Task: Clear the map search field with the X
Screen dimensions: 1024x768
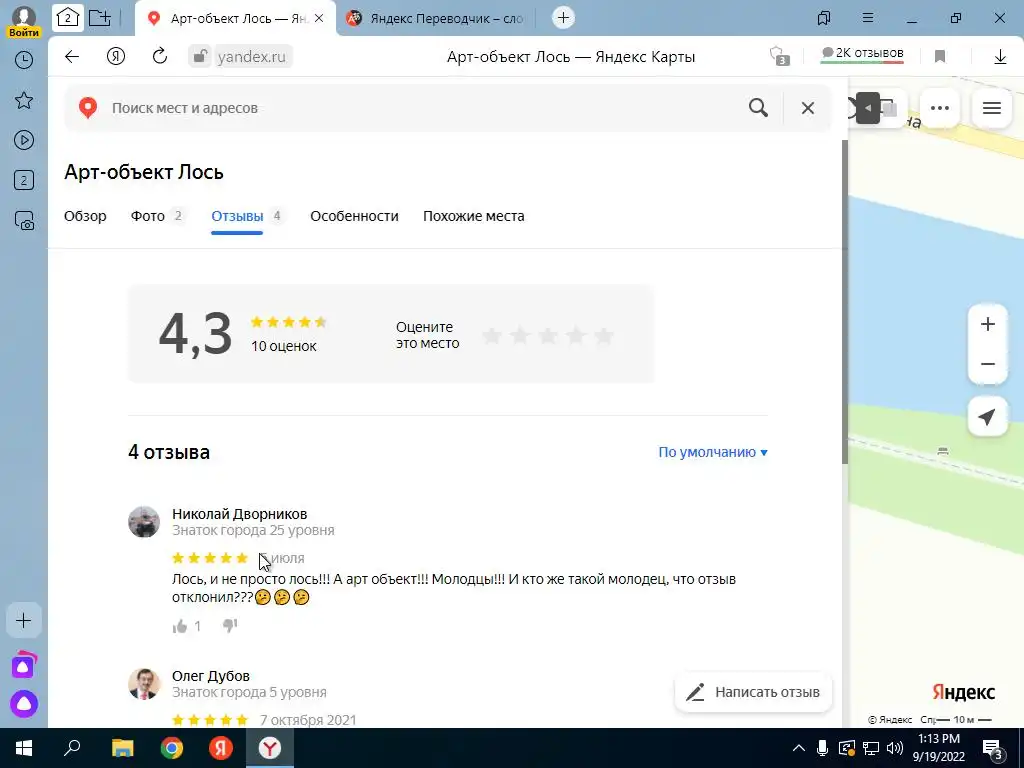Action: point(808,108)
